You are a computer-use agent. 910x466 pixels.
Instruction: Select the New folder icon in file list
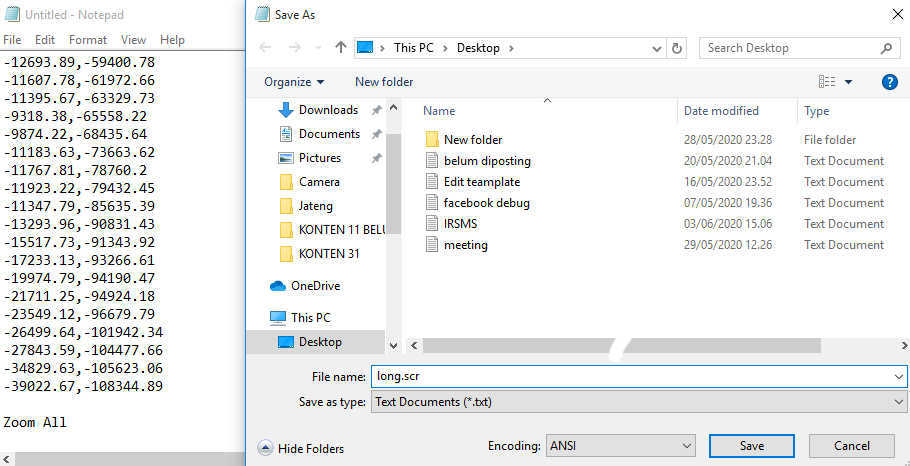[x=431, y=140]
